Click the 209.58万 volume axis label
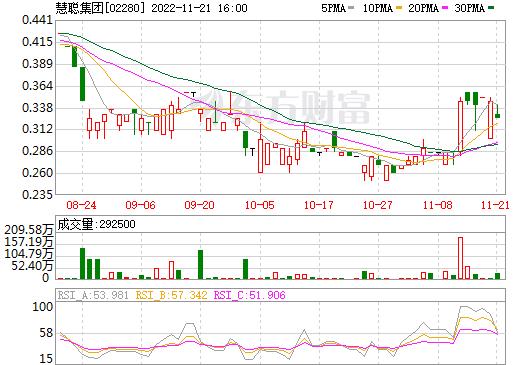Image resolution: width=520 pixels, height=365 pixels. [29, 230]
